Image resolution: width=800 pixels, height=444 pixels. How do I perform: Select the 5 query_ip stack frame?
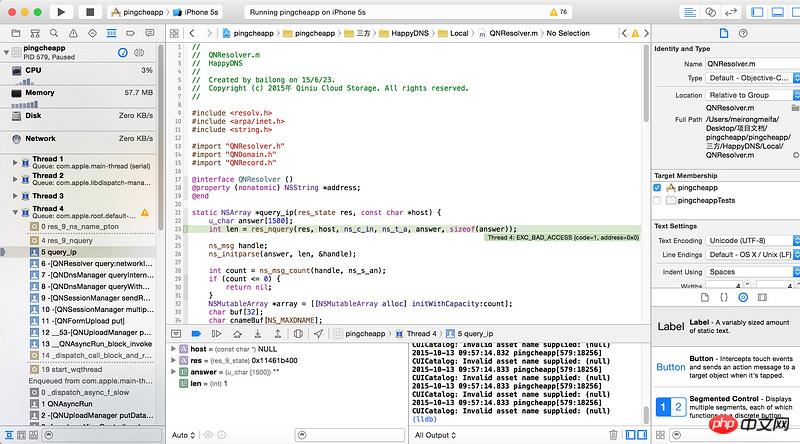58,252
